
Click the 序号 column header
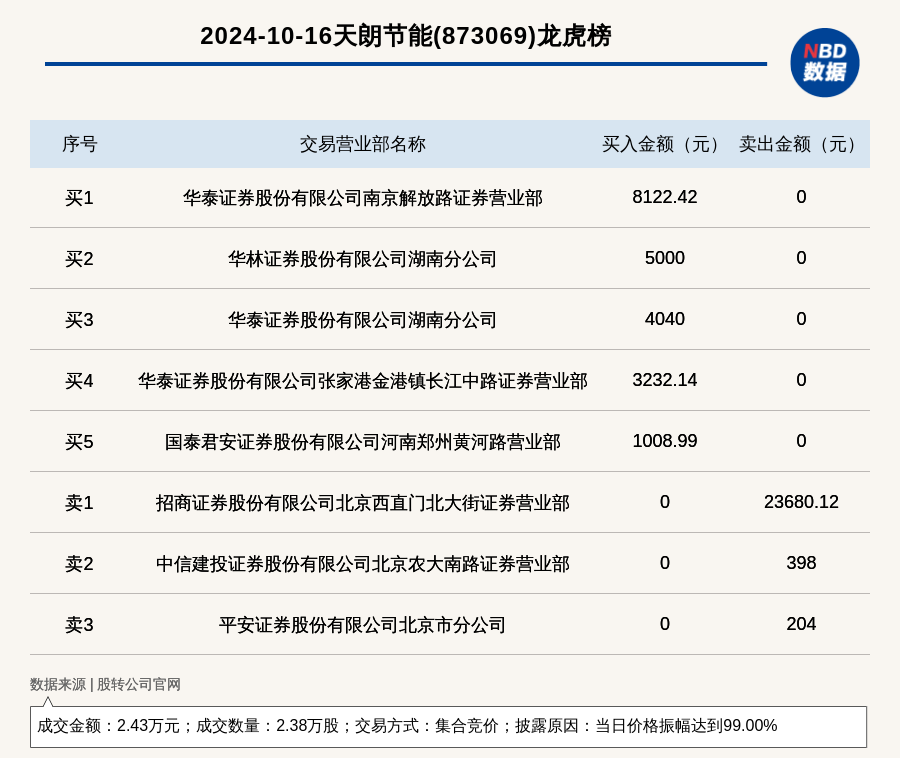coord(80,144)
